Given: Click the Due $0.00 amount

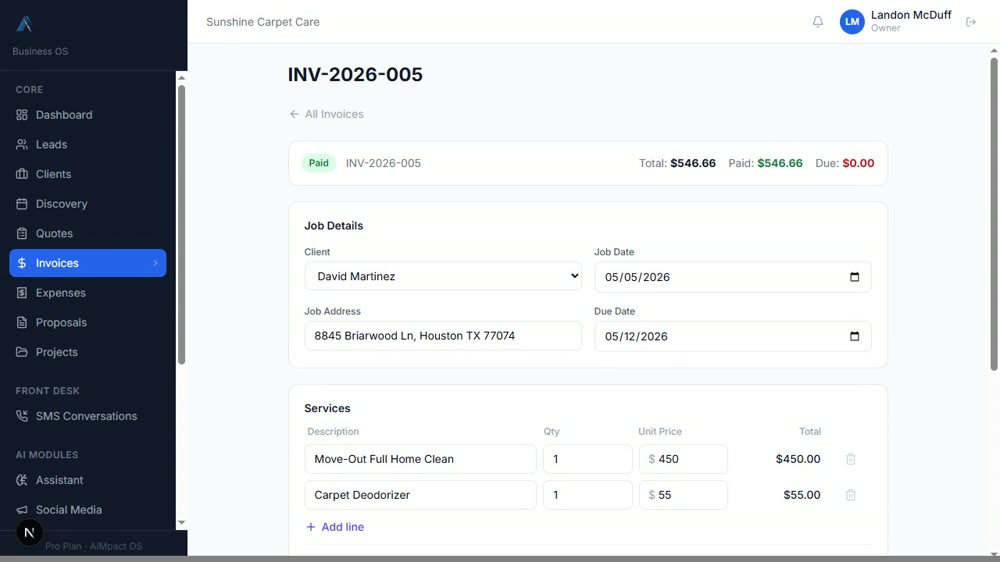Looking at the screenshot, I should coord(858,163).
